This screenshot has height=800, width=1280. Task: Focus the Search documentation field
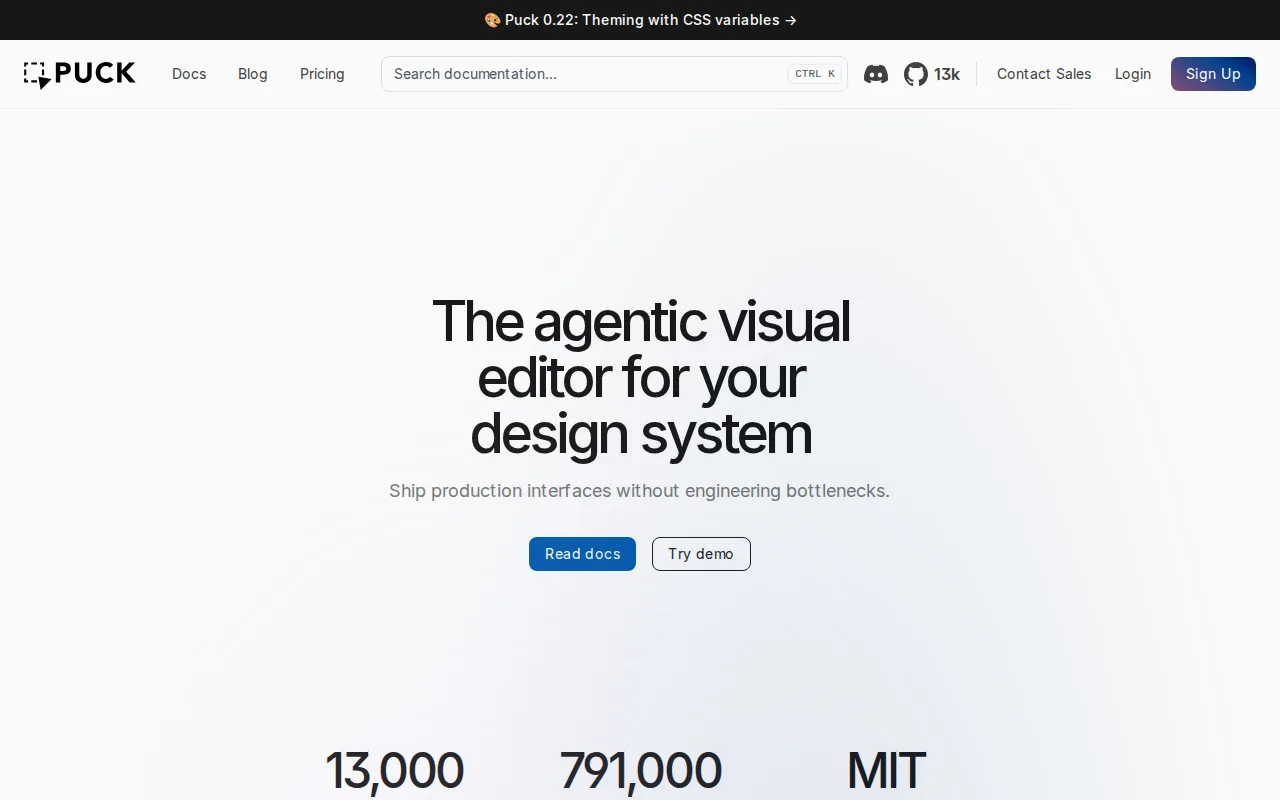tap(614, 74)
